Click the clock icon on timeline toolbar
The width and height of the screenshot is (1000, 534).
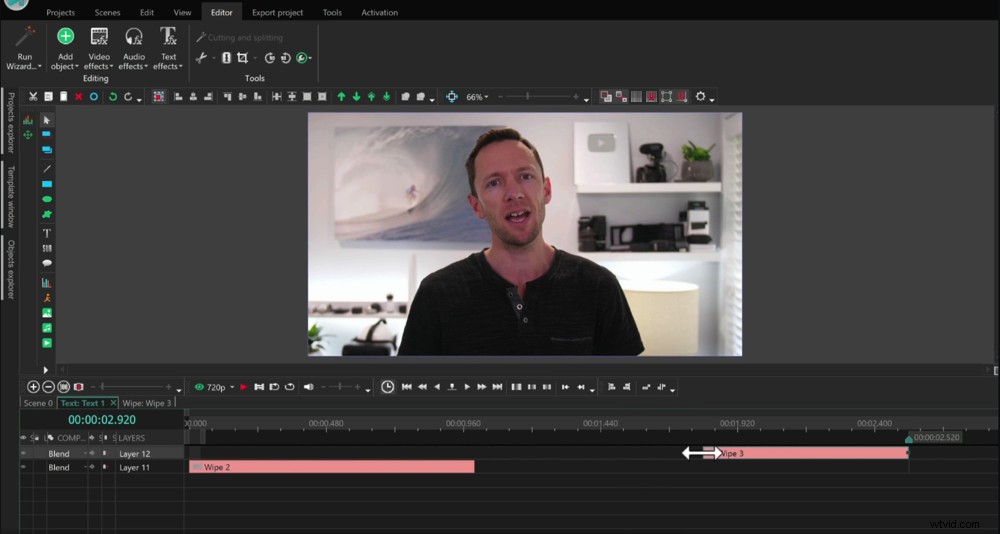pos(388,387)
